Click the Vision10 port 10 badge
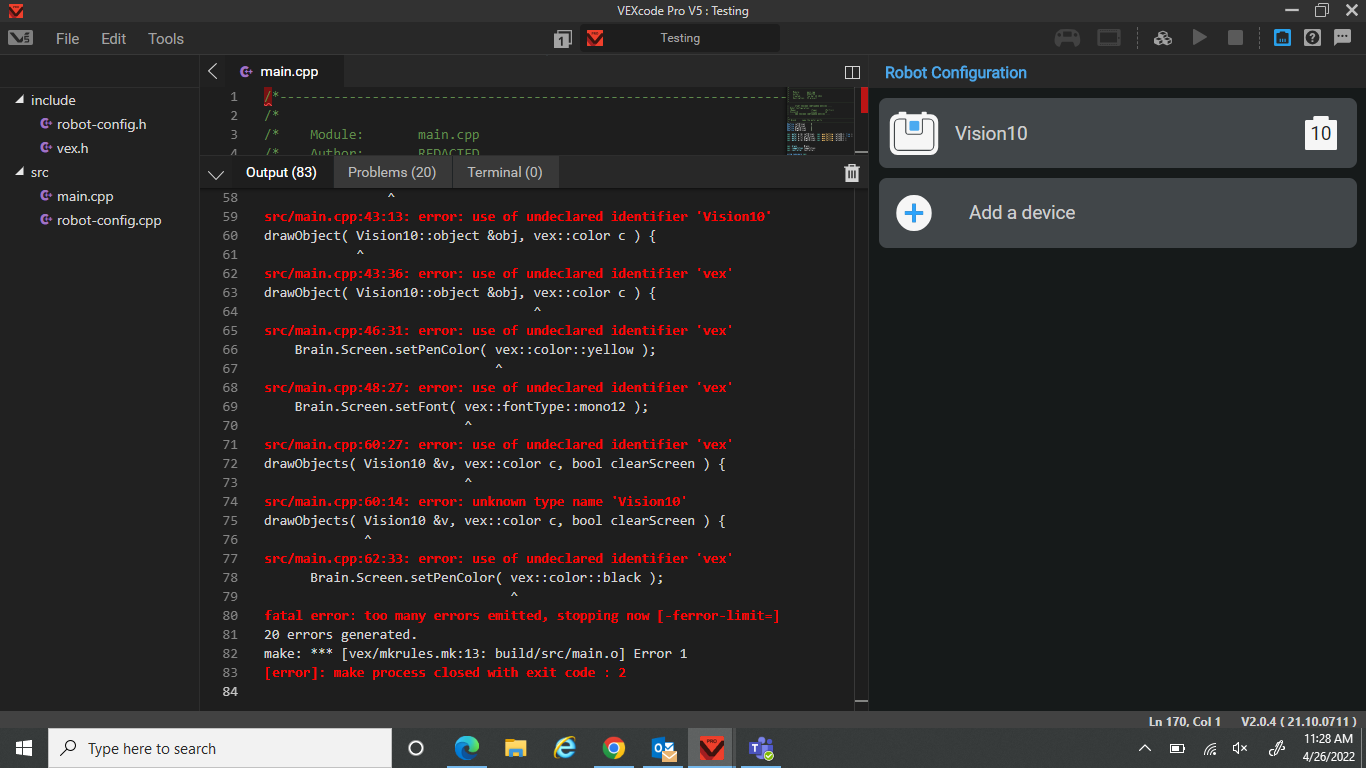This screenshot has height=768, width=1366. tap(1321, 133)
